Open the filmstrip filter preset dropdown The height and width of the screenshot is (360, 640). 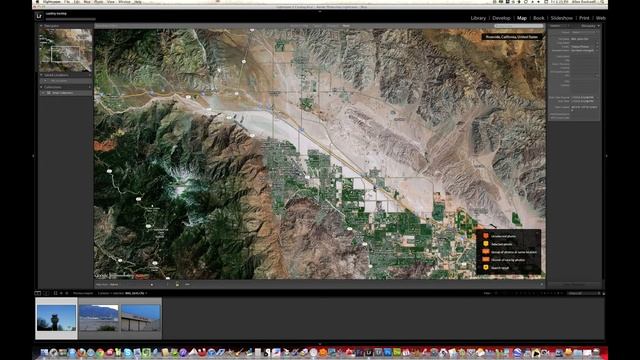[584, 293]
